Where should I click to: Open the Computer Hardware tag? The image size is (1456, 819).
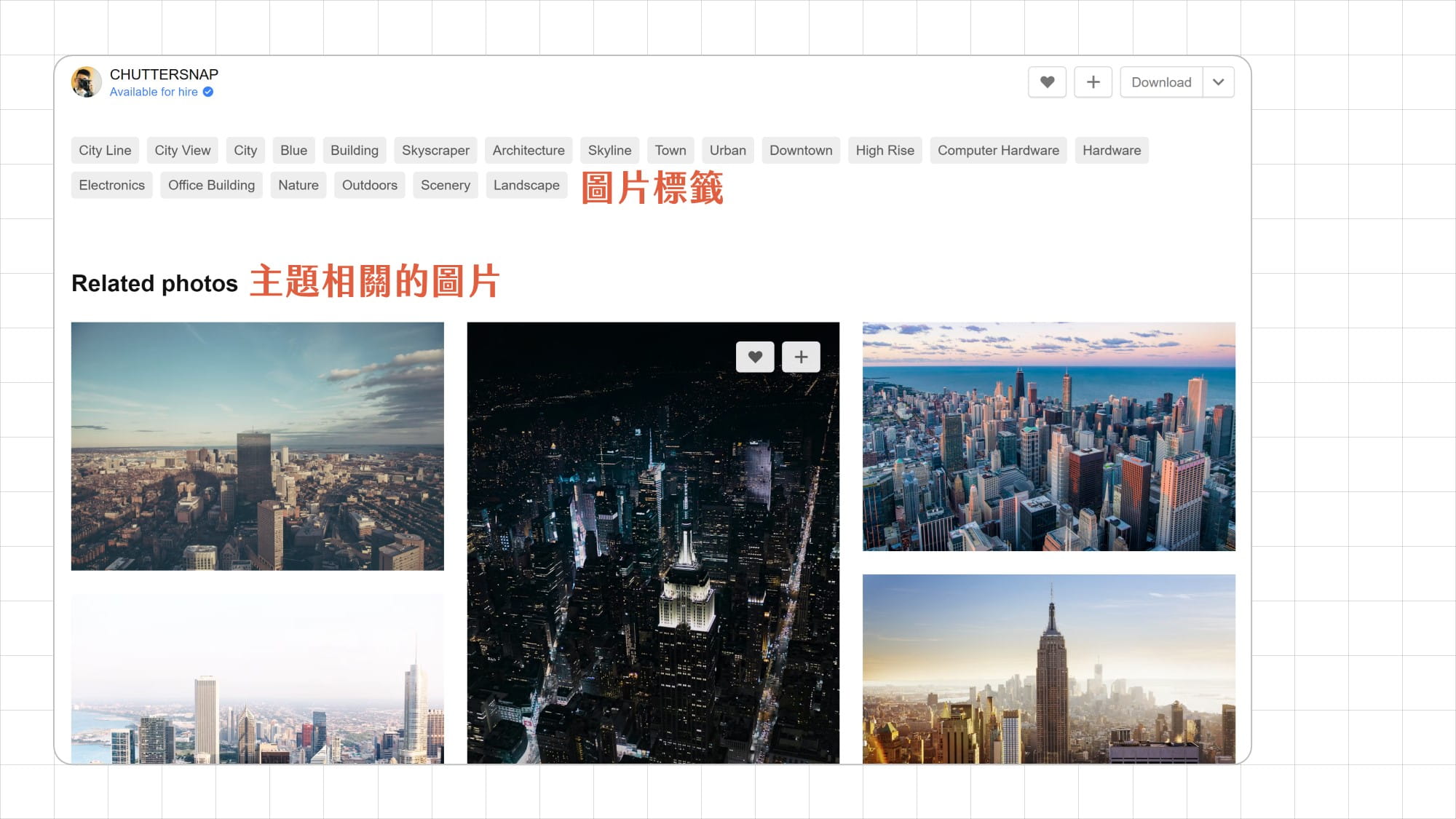click(x=998, y=150)
